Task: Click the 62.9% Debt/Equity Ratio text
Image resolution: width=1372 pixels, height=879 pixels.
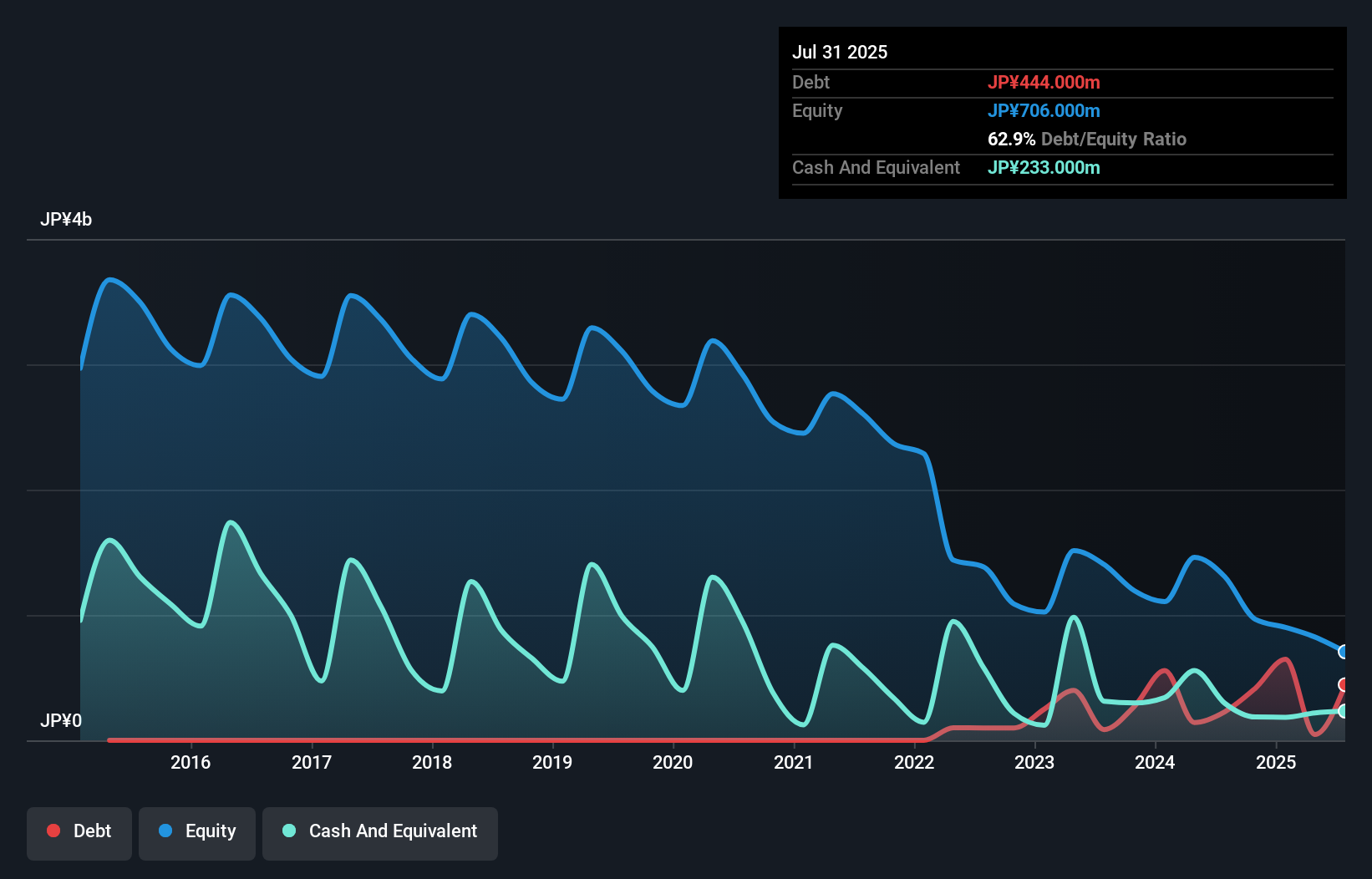Action: tap(1086, 139)
